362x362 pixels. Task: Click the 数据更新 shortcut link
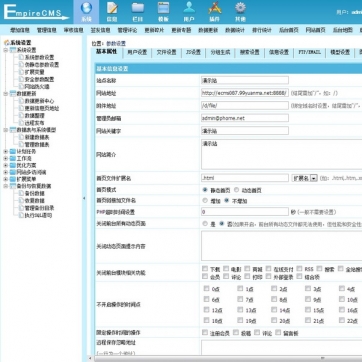click(208, 30)
